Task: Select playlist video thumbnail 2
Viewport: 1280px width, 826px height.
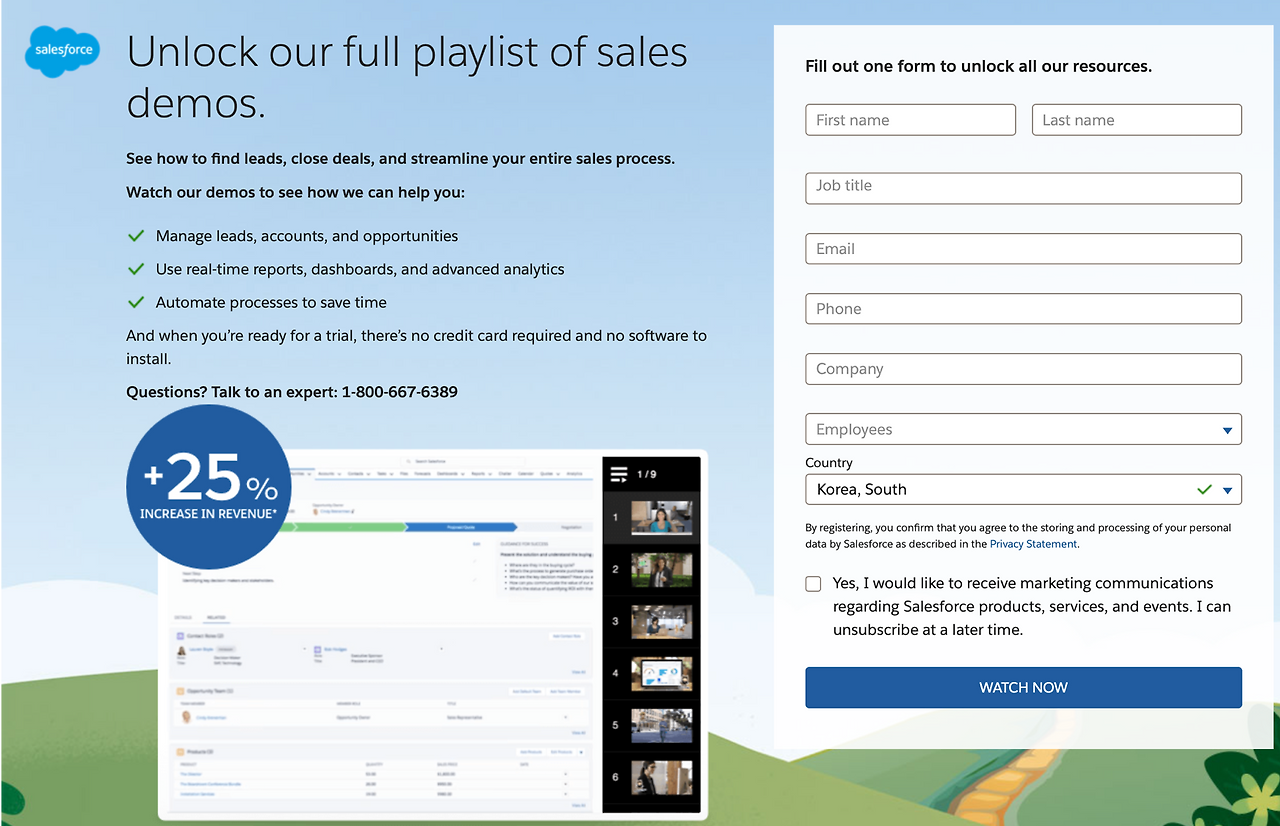Action: coord(661,570)
